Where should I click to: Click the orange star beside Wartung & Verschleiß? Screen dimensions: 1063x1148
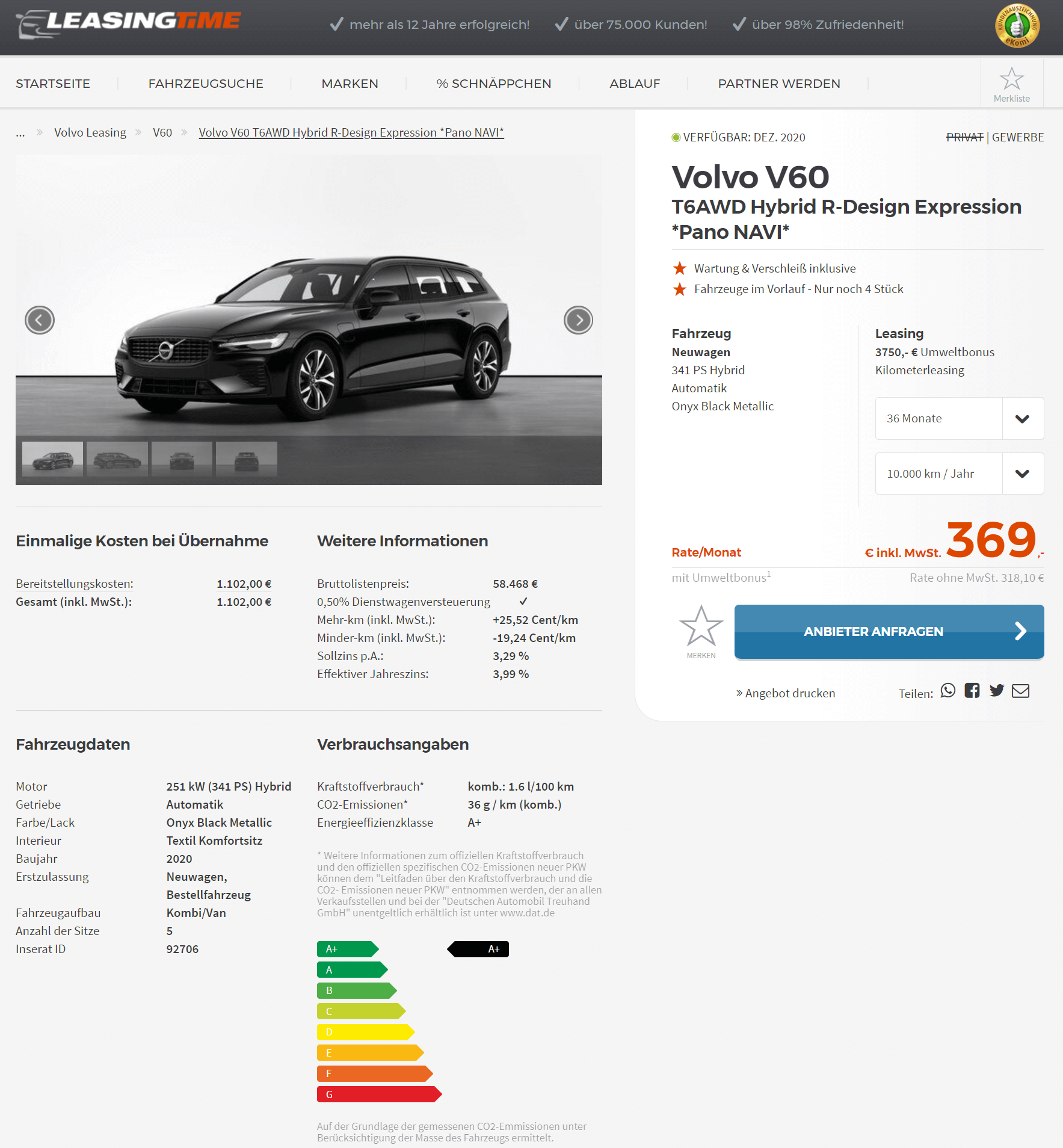pyautogui.click(x=680, y=268)
